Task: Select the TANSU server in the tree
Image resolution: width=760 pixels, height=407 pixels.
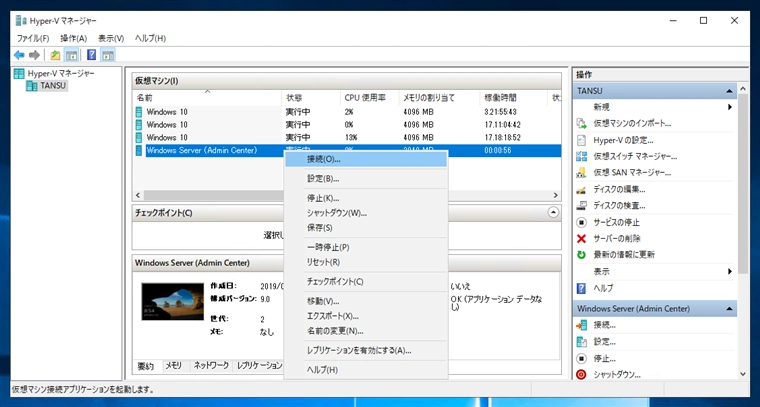Action: (x=47, y=86)
